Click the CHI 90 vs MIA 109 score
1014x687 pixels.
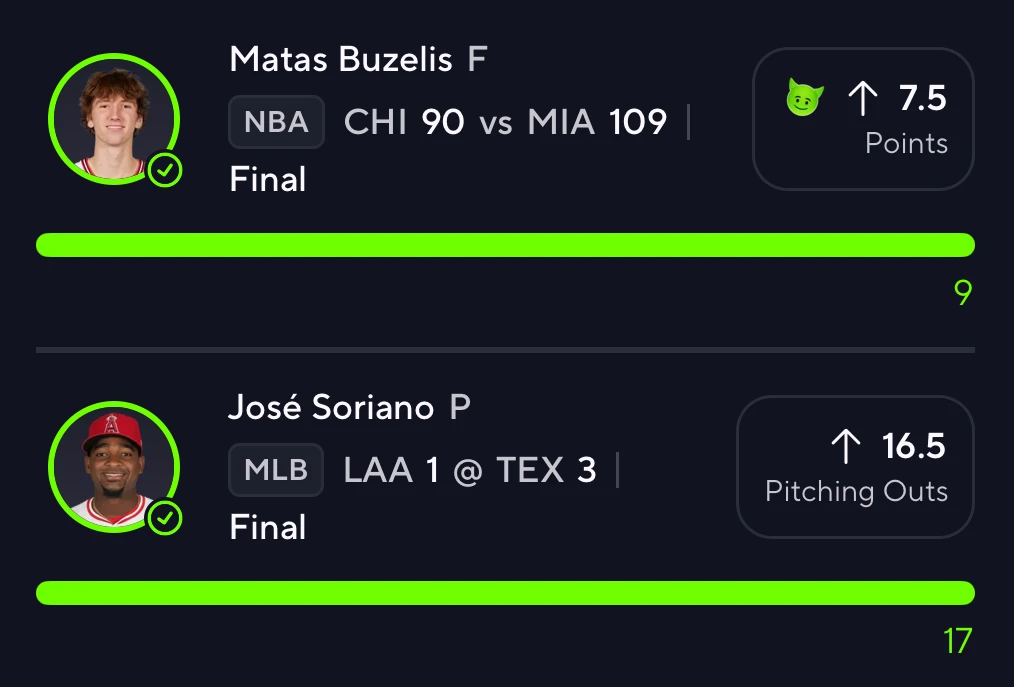pyautogui.click(x=505, y=122)
